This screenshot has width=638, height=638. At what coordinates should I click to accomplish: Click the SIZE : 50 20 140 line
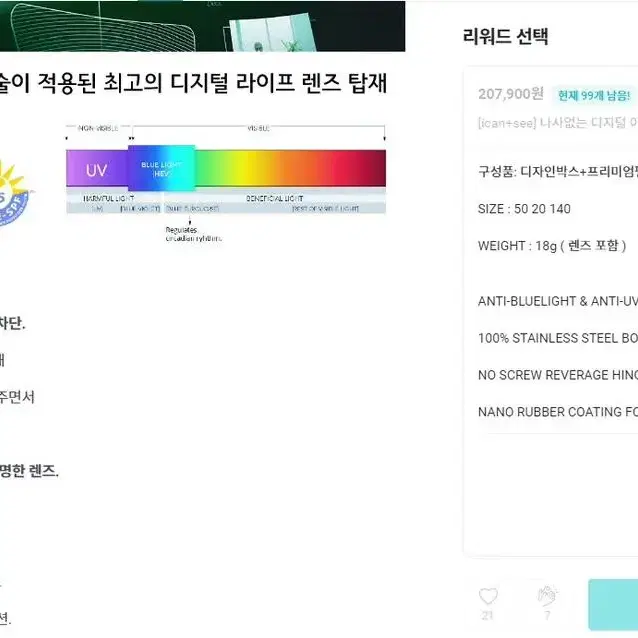point(524,209)
